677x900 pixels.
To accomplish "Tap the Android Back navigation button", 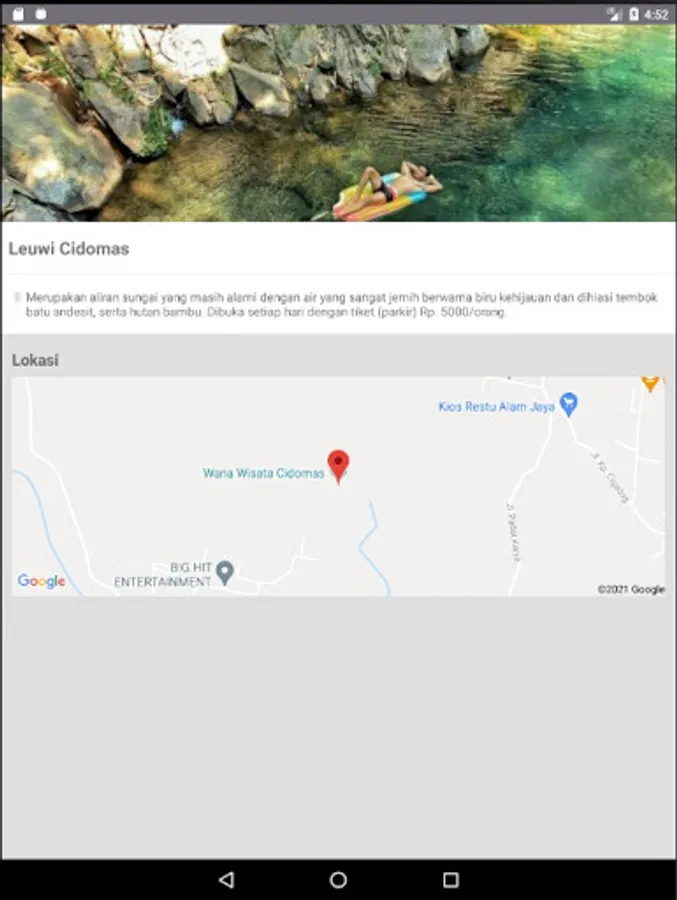I will tap(226, 879).
